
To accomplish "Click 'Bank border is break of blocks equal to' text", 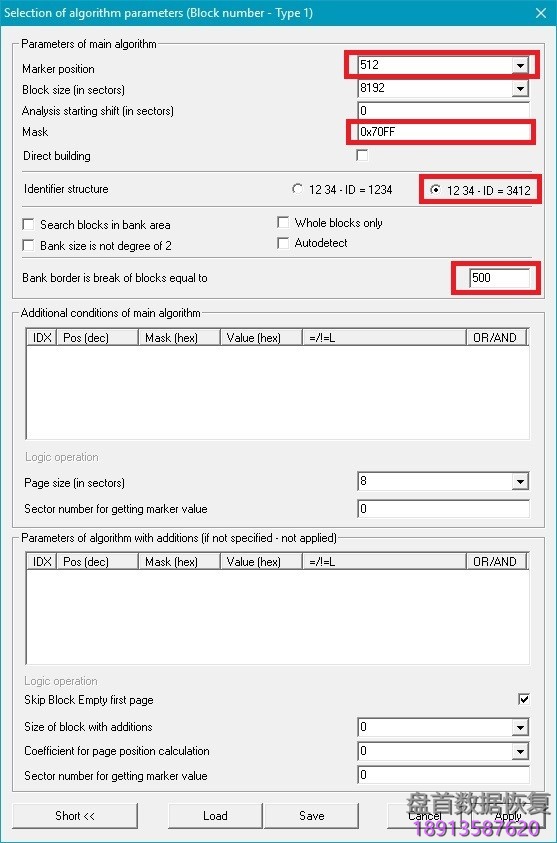I will tap(115, 278).
